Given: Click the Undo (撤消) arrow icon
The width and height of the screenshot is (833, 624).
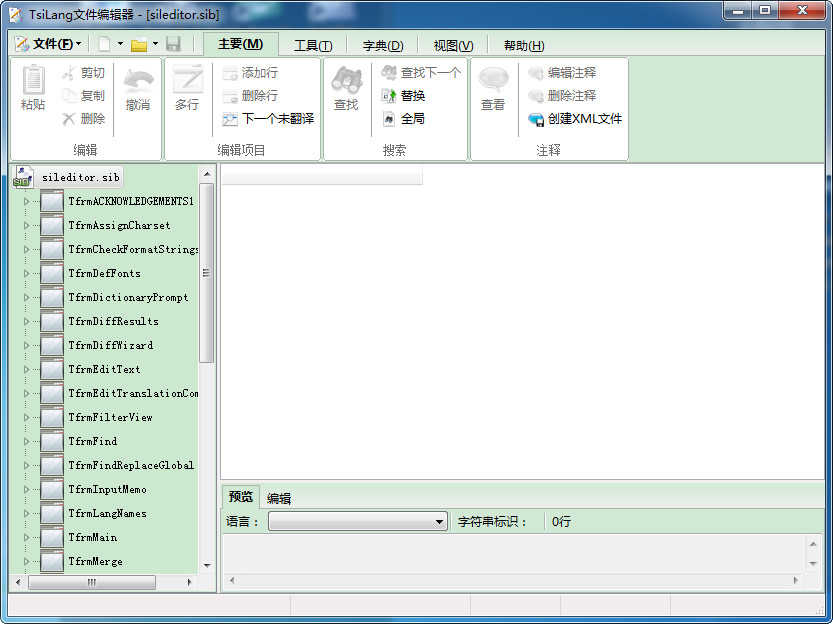Looking at the screenshot, I should [138, 81].
